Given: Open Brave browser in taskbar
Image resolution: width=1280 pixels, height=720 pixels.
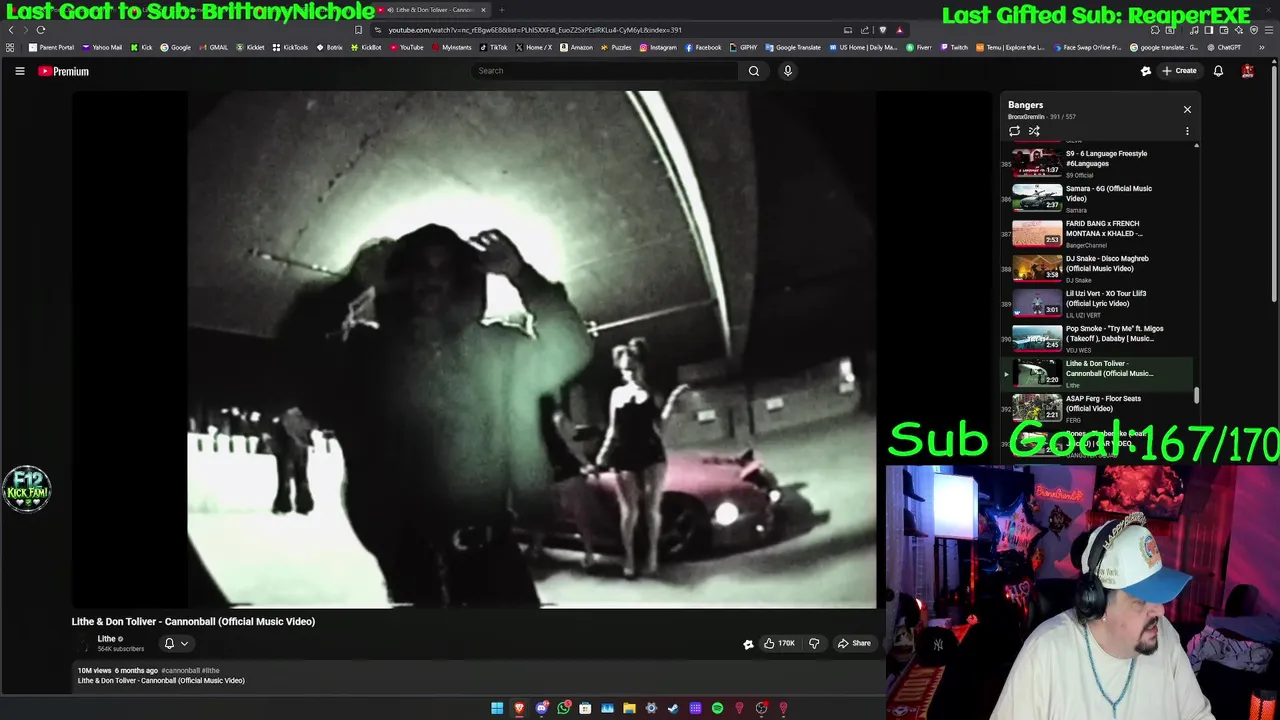Looking at the screenshot, I should click(x=519, y=708).
